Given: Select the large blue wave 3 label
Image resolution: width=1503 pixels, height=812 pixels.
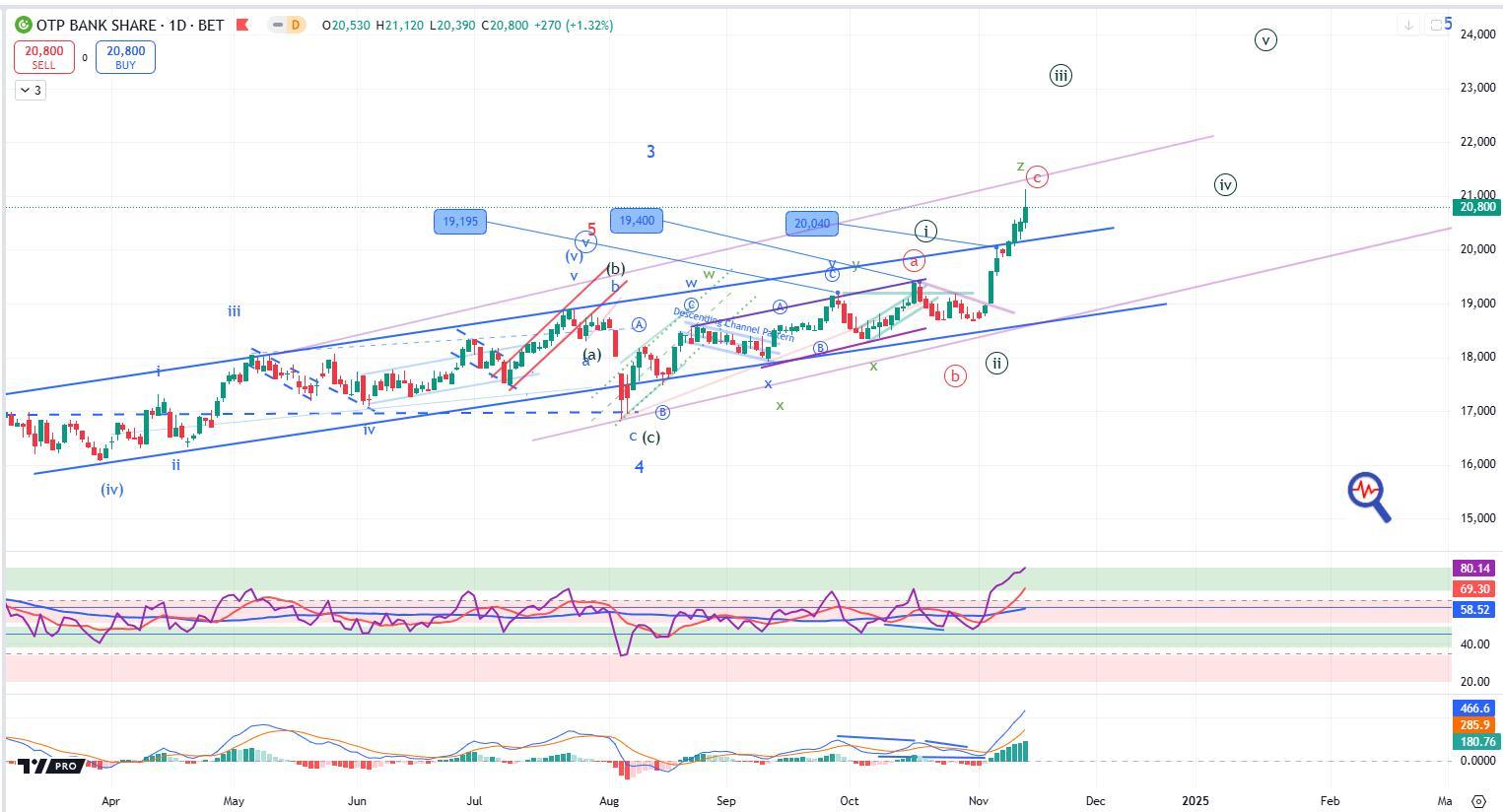Looking at the screenshot, I should click(650, 152).
